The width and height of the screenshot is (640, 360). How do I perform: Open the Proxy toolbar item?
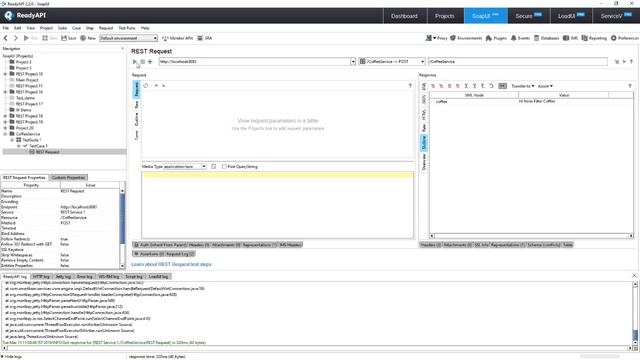click(436, 38)
